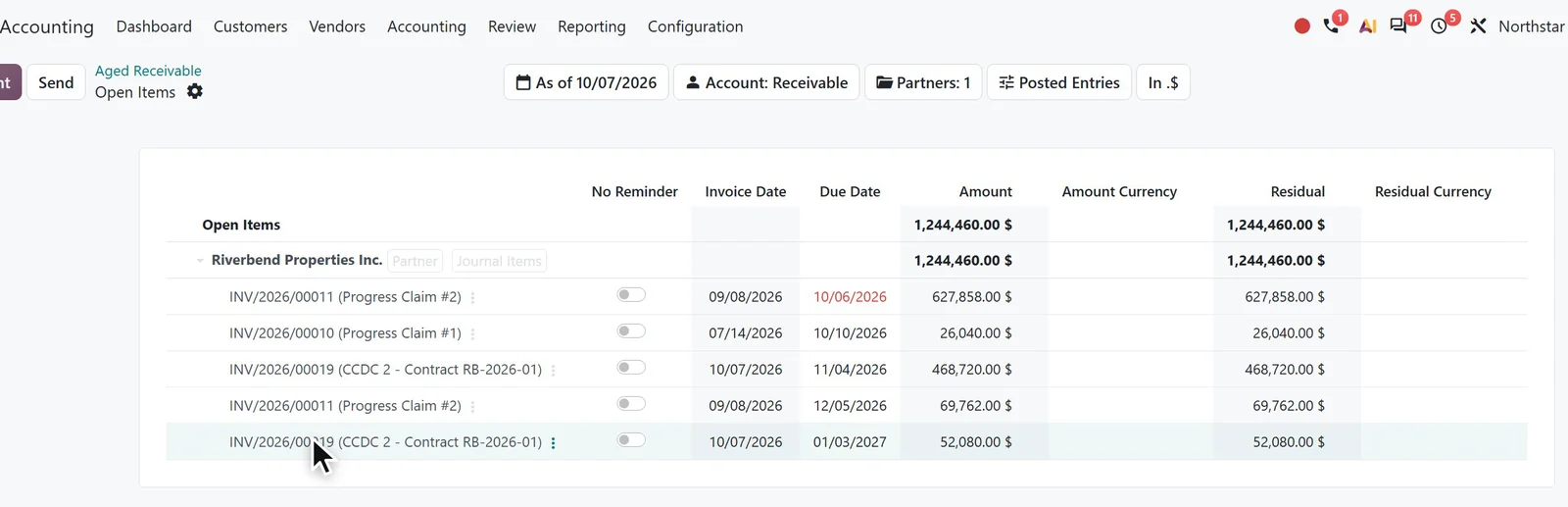This screenshot has height=507, width=1568.
Task: Open the Dashboard menu
Action: [154, 26]
